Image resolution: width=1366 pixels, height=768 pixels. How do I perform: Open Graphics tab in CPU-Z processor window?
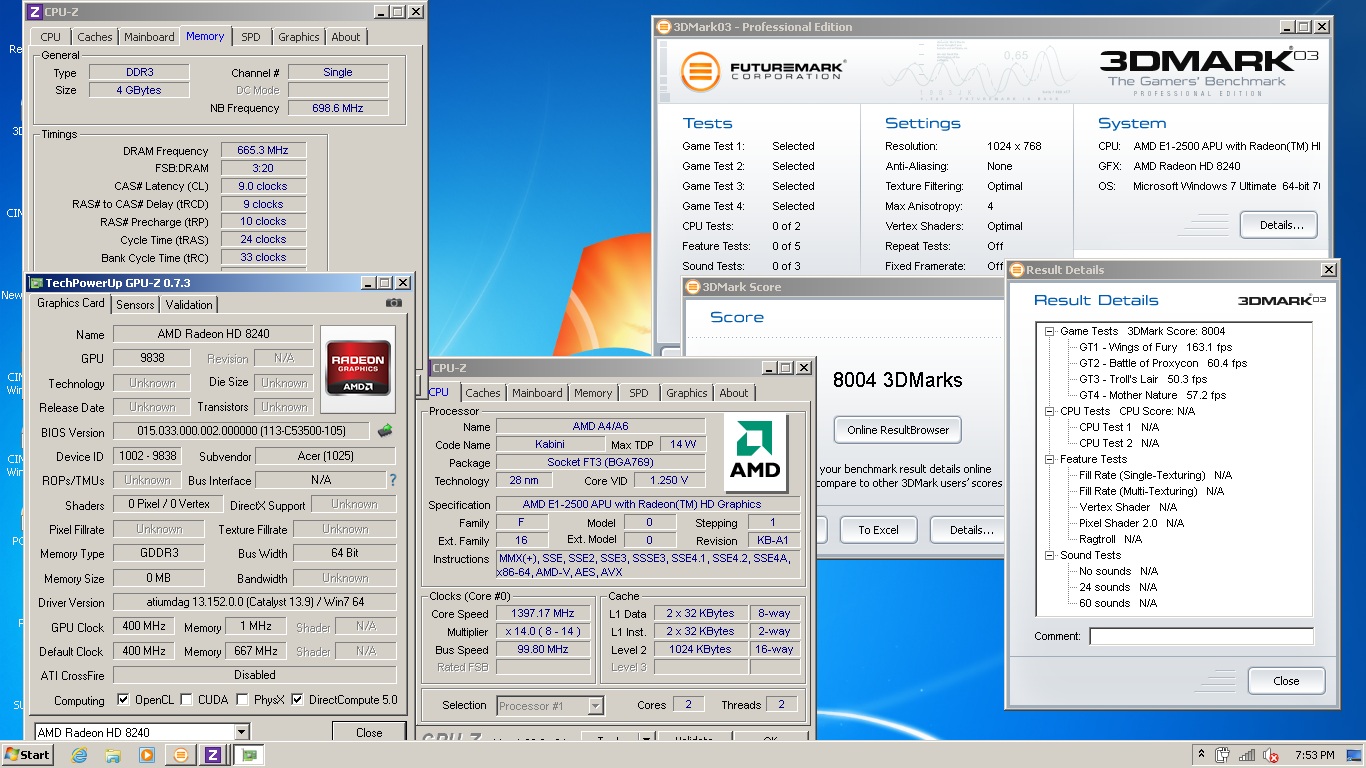(687, 393)
